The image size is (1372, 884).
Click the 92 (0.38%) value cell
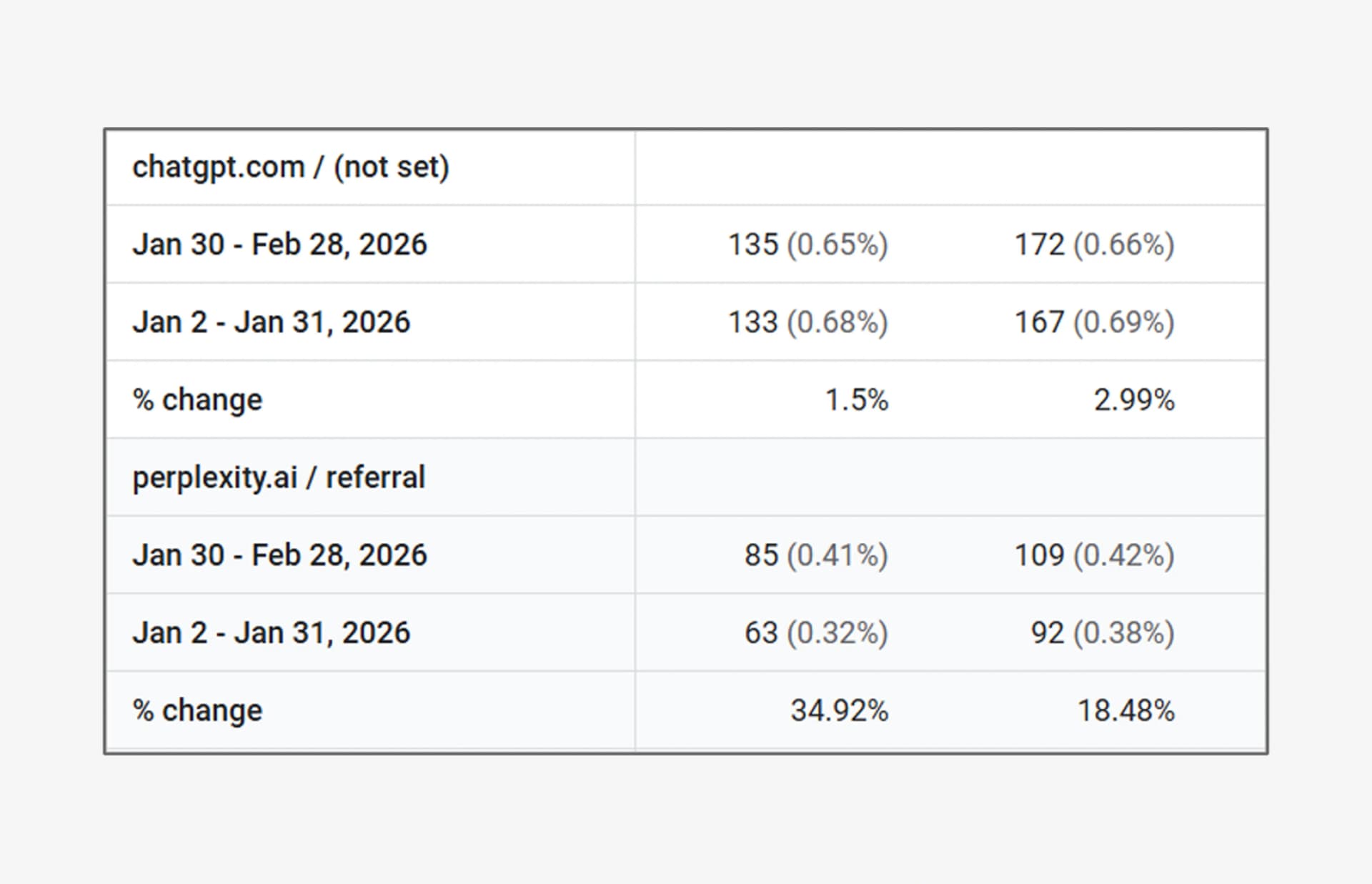1103,633
